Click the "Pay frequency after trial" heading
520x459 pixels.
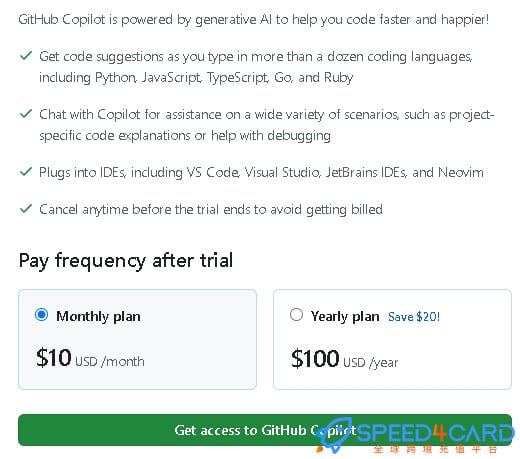126,261
